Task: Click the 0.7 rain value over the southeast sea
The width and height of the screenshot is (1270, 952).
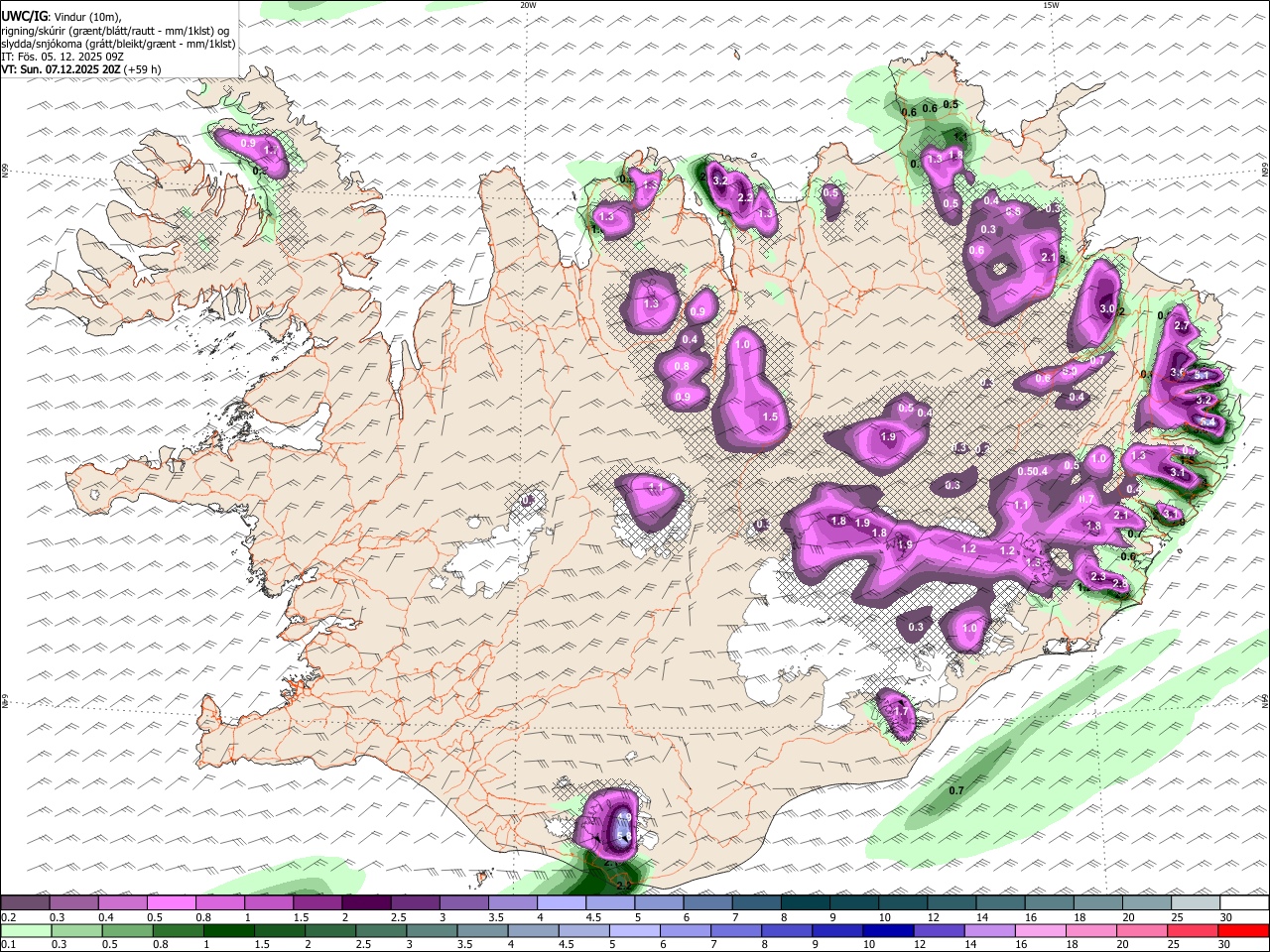Action: tap(956, 790)
